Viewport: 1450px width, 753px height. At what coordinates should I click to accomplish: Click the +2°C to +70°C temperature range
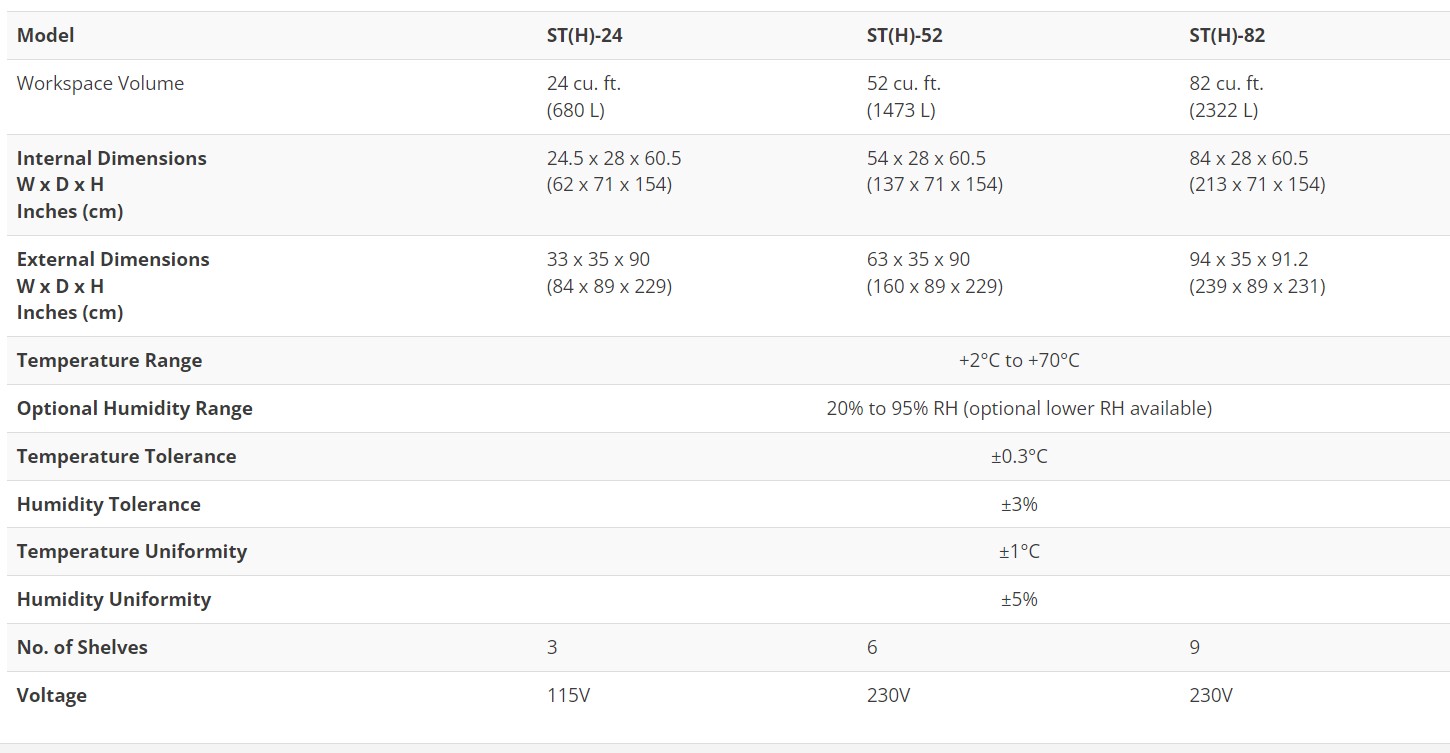point(1019,361)
